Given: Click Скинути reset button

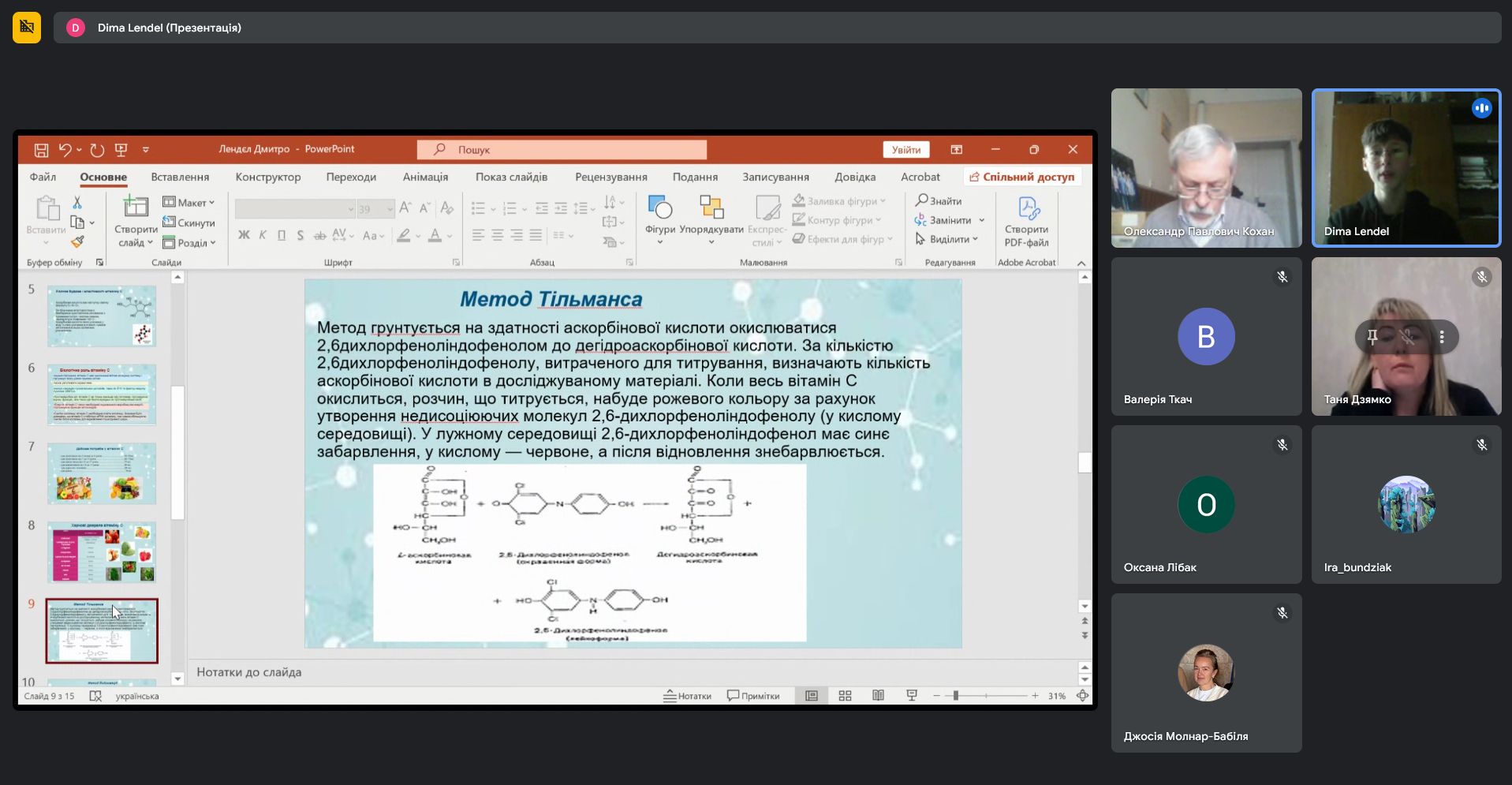Looking at the screenshot, I should click(189, 222).
